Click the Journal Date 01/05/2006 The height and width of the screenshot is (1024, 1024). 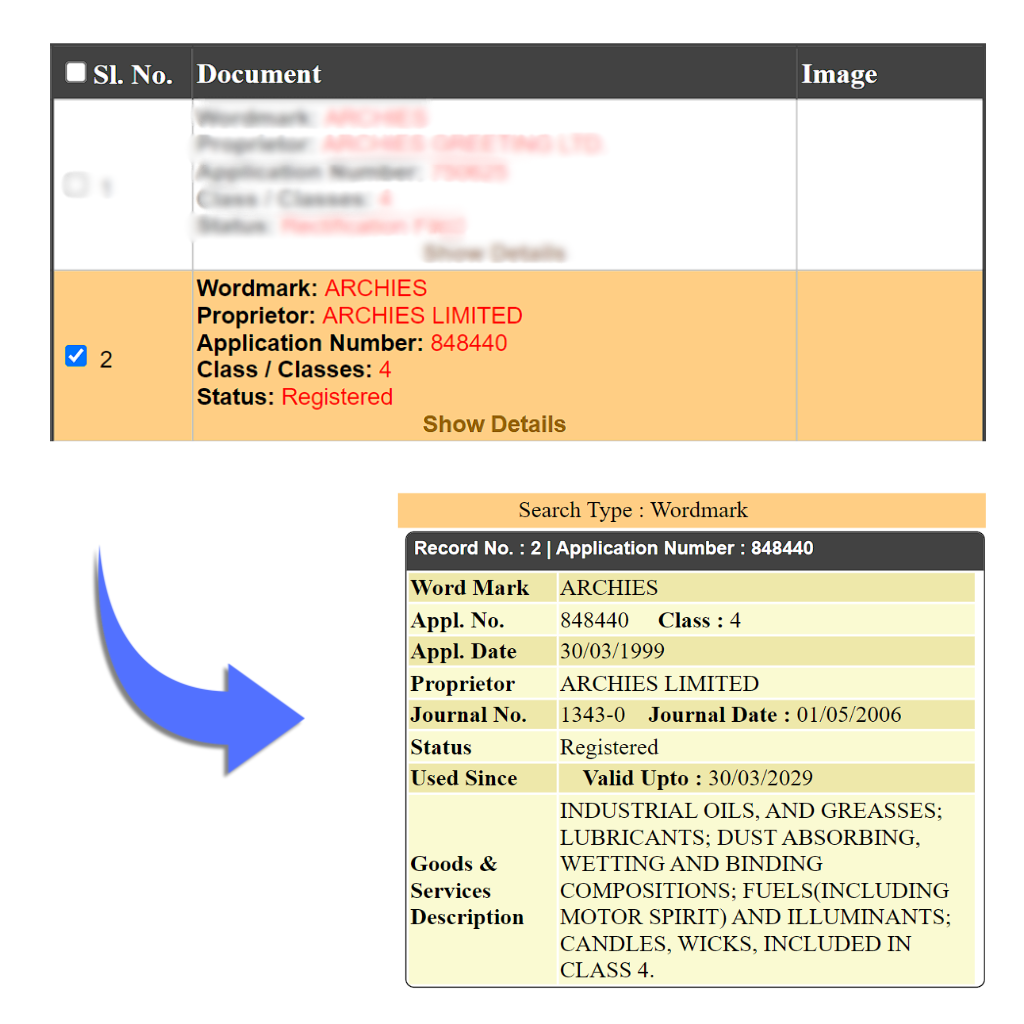click(849, 715)
